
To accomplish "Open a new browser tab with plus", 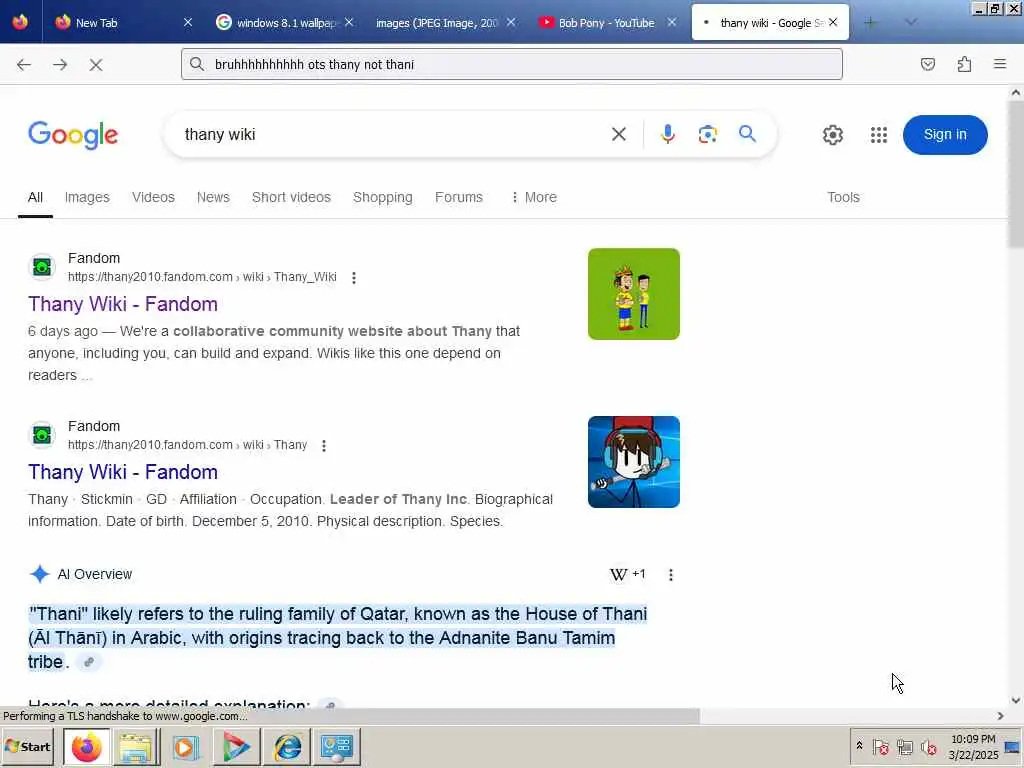I will tap(870, 22).
